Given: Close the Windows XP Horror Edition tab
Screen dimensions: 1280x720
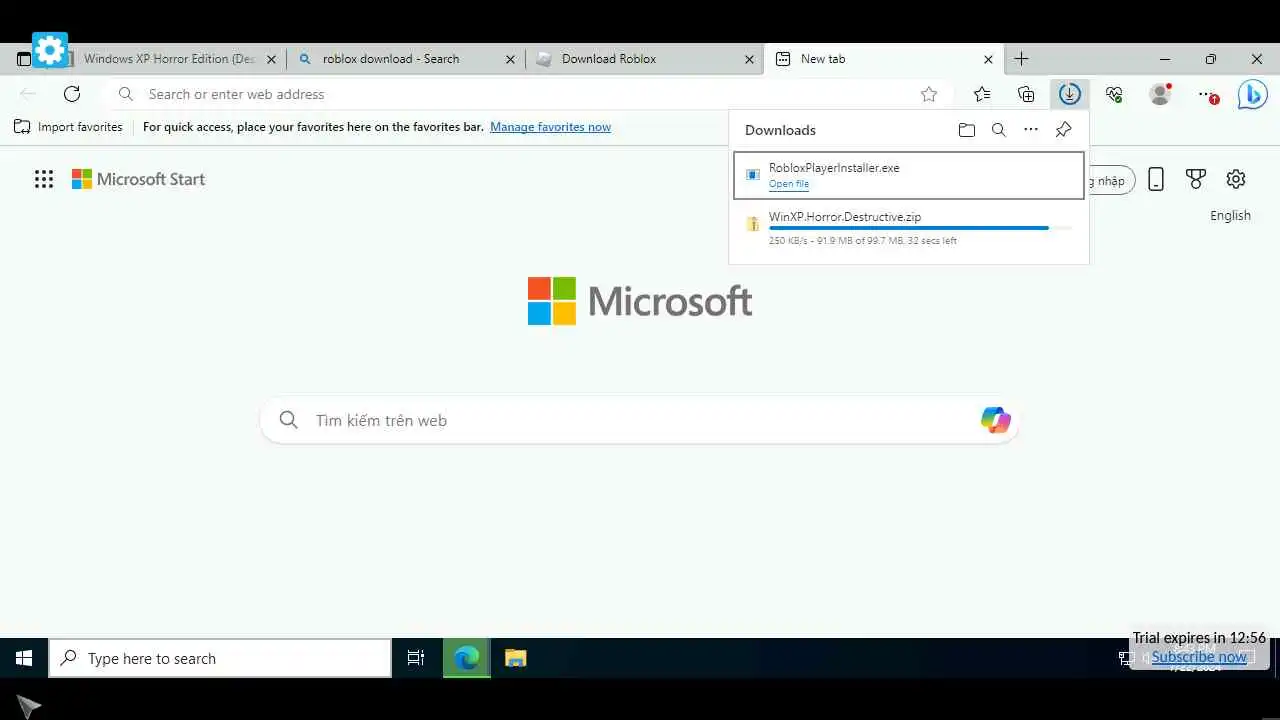Looking at the screenshot, I should 271,59.
